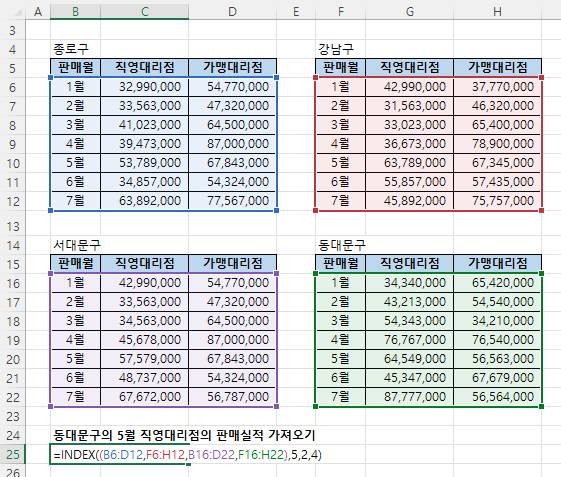Select the cell with 45,678,000
The image size is (561, 477).
click(145, 340)
